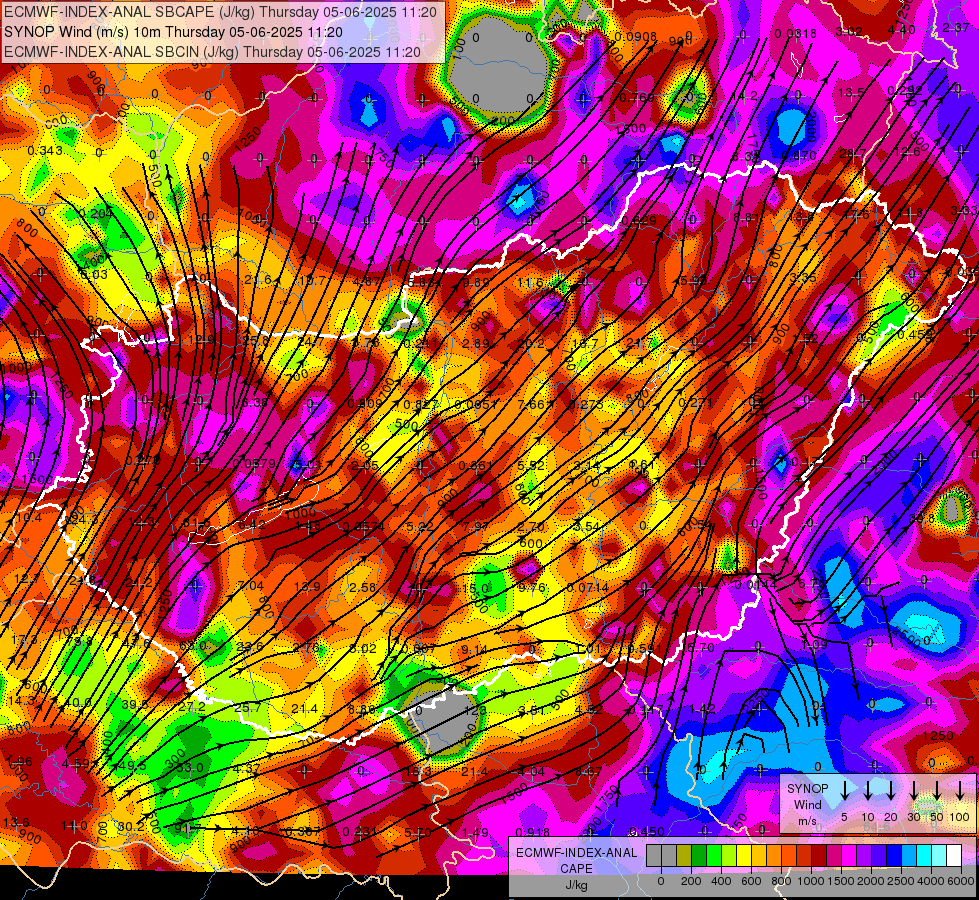This screenshot has width=979, height=900.
Task: Click the 2500 tick on CAPE scale
Action: point(901,881)
